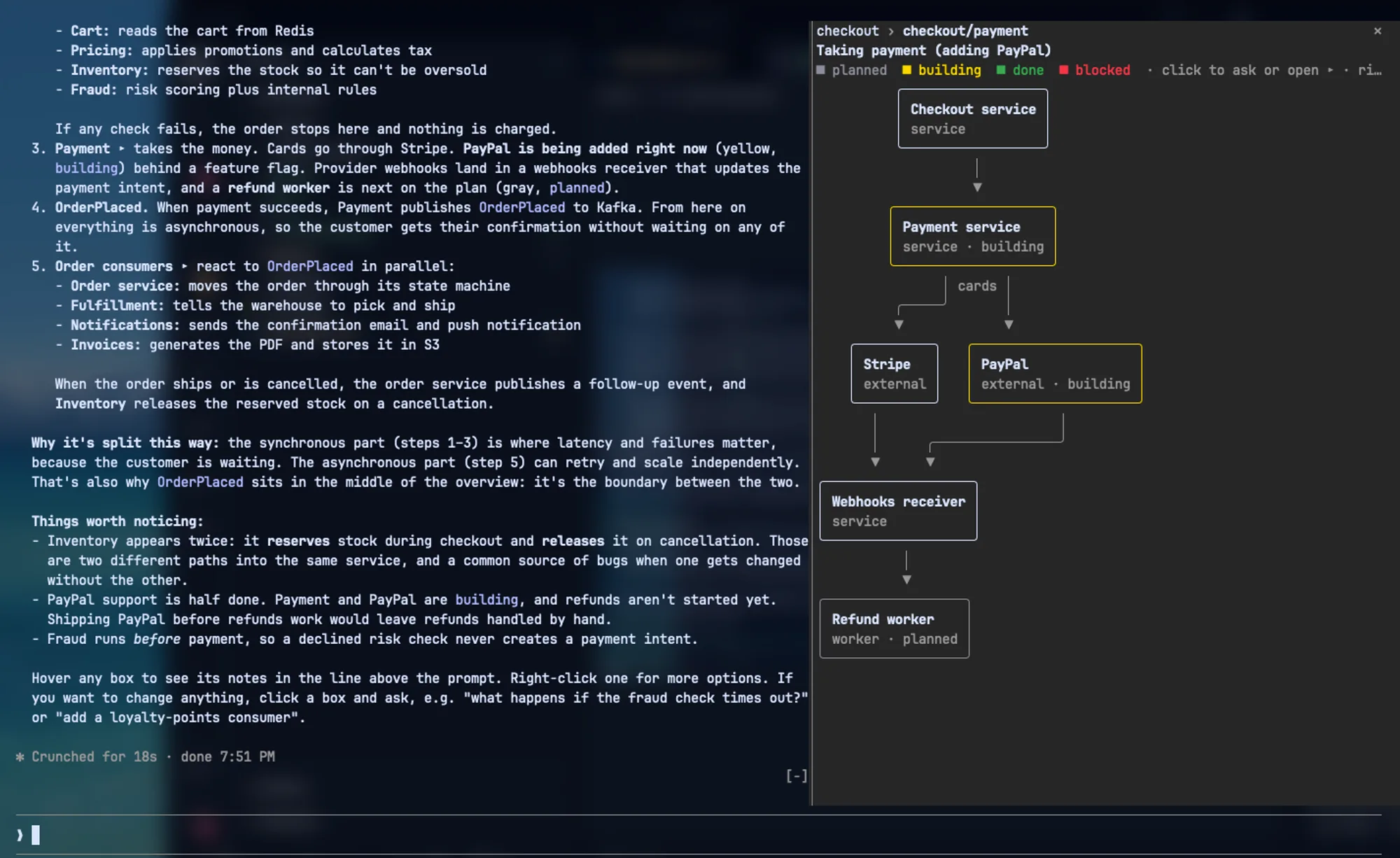Click 'building' link in PayPal support note

click(486, 600)
